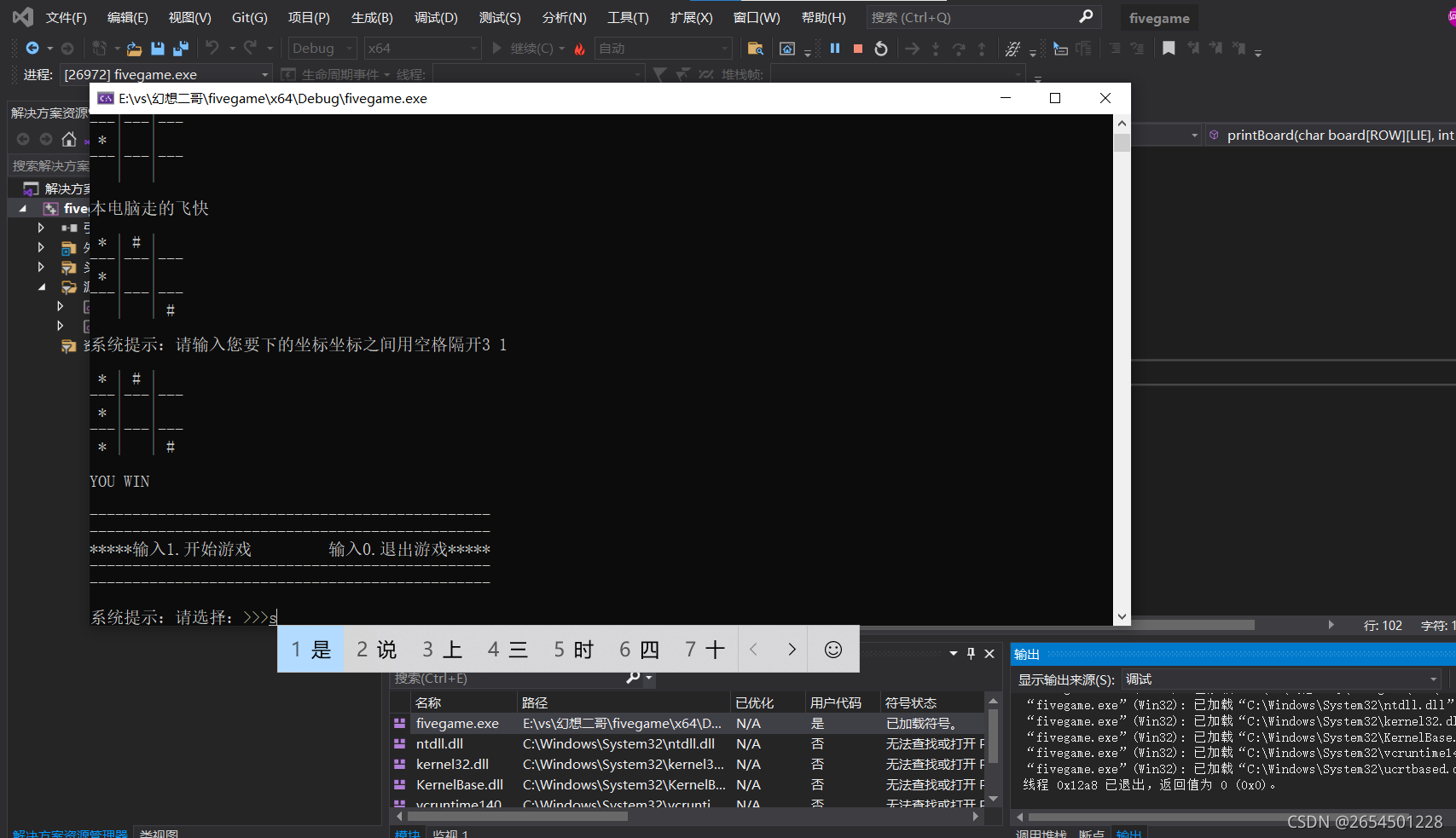
Task: Click the Redo arrow icon
Action: pos(250,48)
